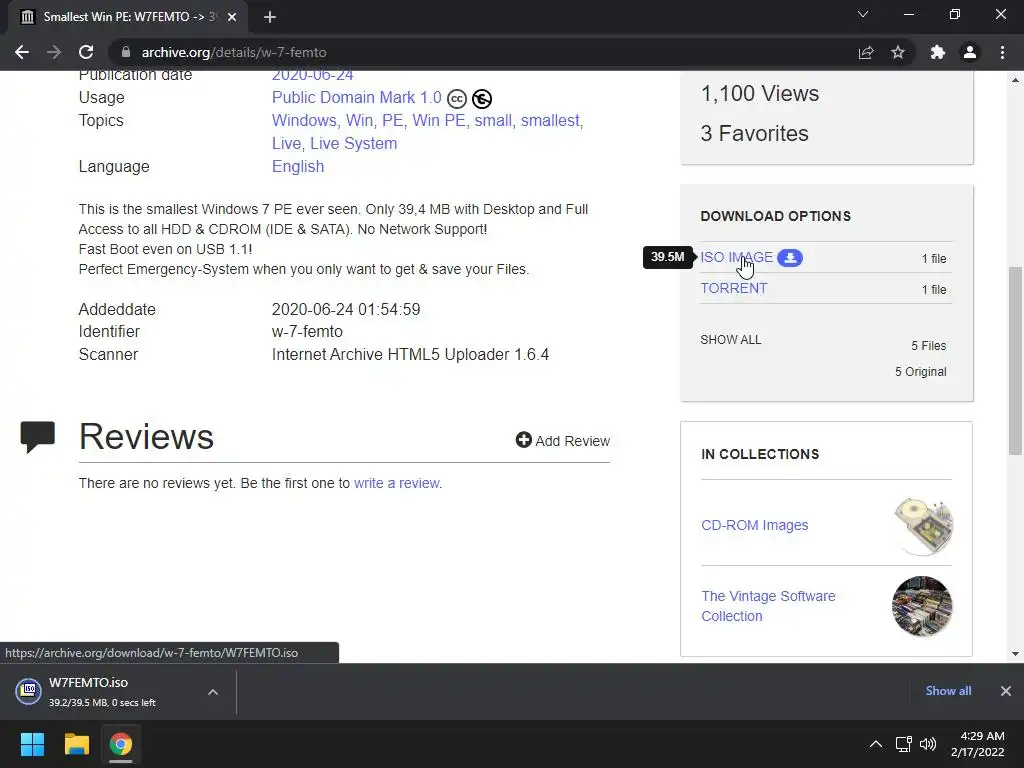Open the English language link
Screen dimensions: 1024x768
pyautogui.click(x=298, y=167)
